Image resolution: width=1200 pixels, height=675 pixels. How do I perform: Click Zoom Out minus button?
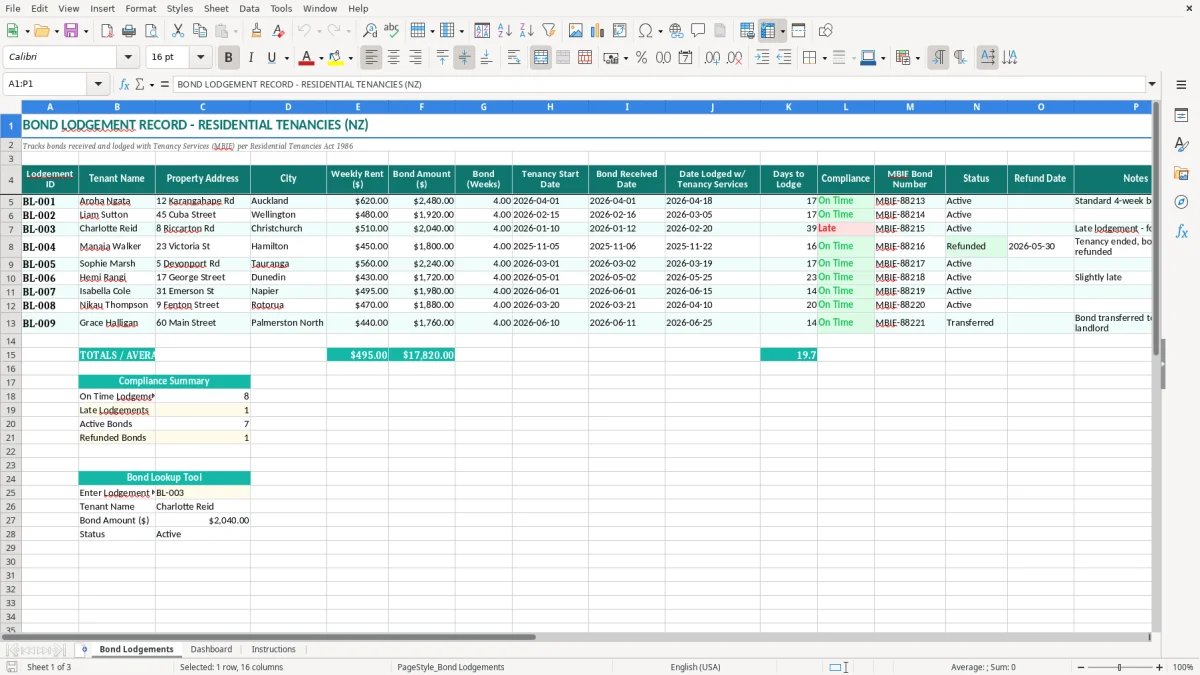pos(1080,667)
